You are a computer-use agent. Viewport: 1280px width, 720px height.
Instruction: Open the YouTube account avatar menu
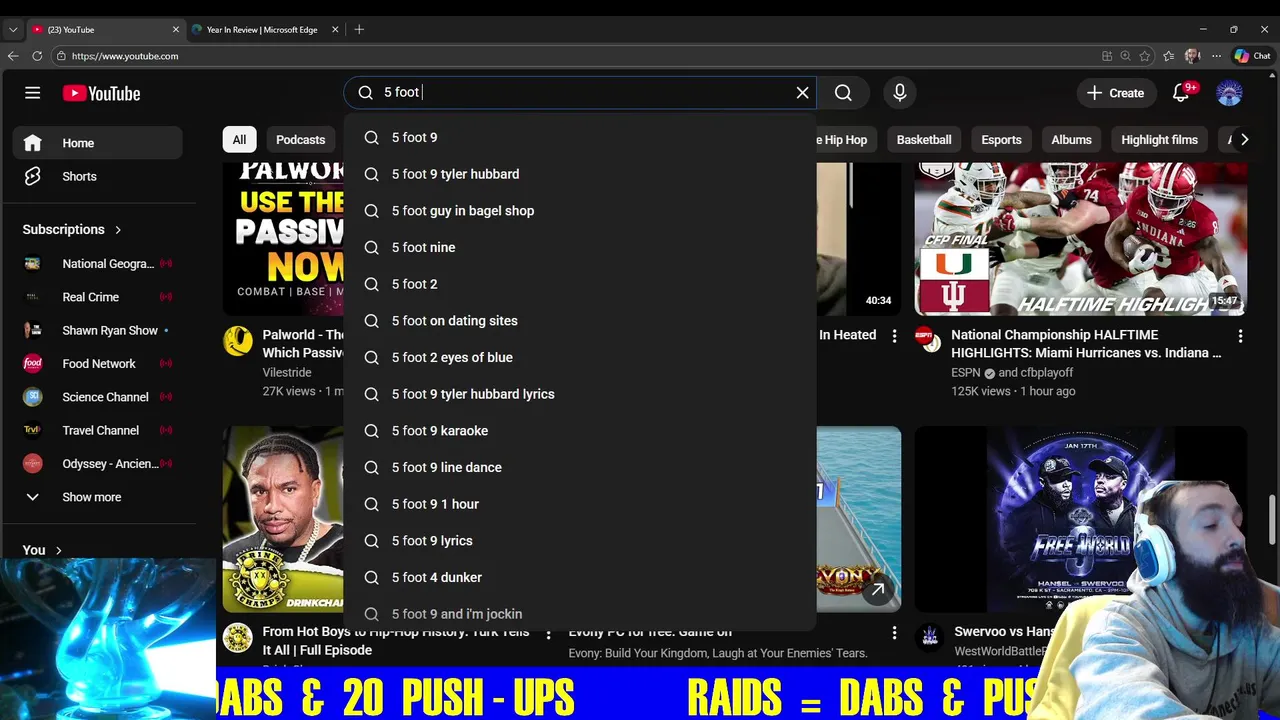click(x=1229, y=93)
